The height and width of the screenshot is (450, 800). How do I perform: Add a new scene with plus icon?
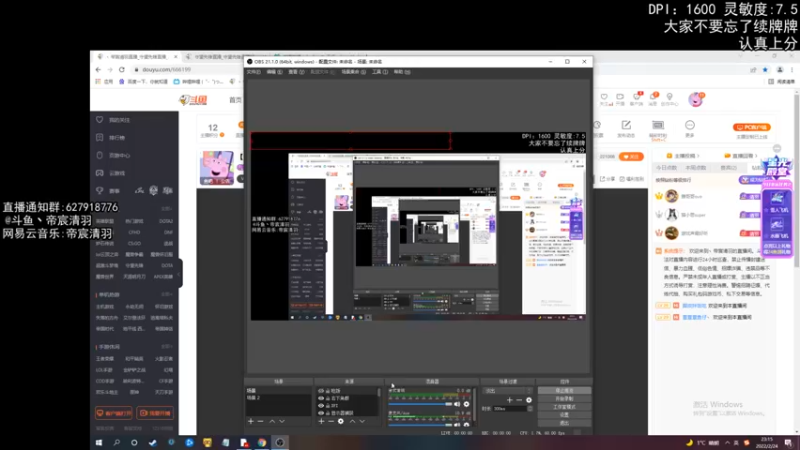click(251, 421)
